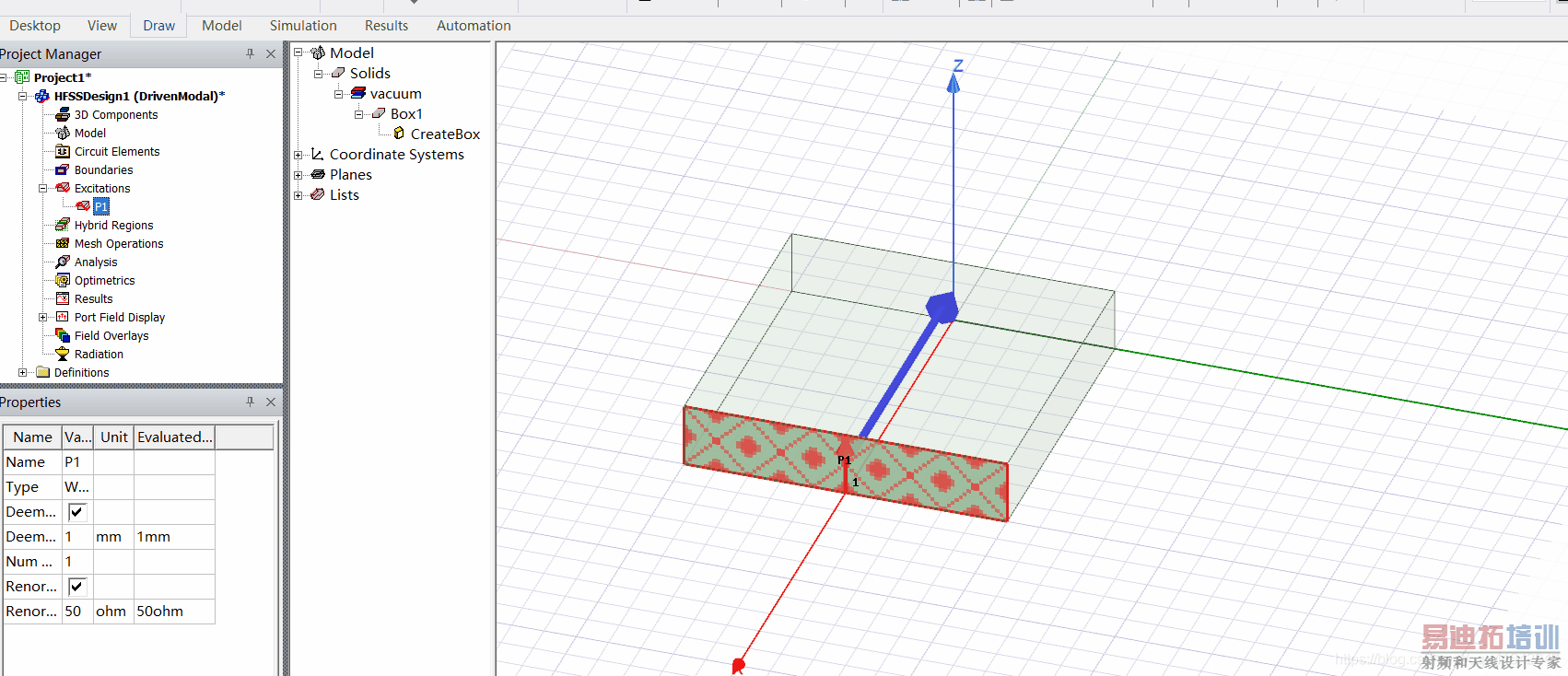1568x676 pixels.
Task: Click the Excitations icon
Action: (x=63, y=188)
